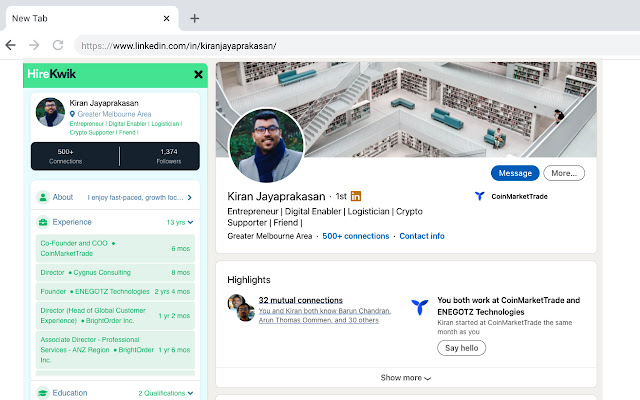Click Kiran Jayaprakasan name in HireKwik panel
The height and width of the screenshot is (400, 640).
pos(104,103)
